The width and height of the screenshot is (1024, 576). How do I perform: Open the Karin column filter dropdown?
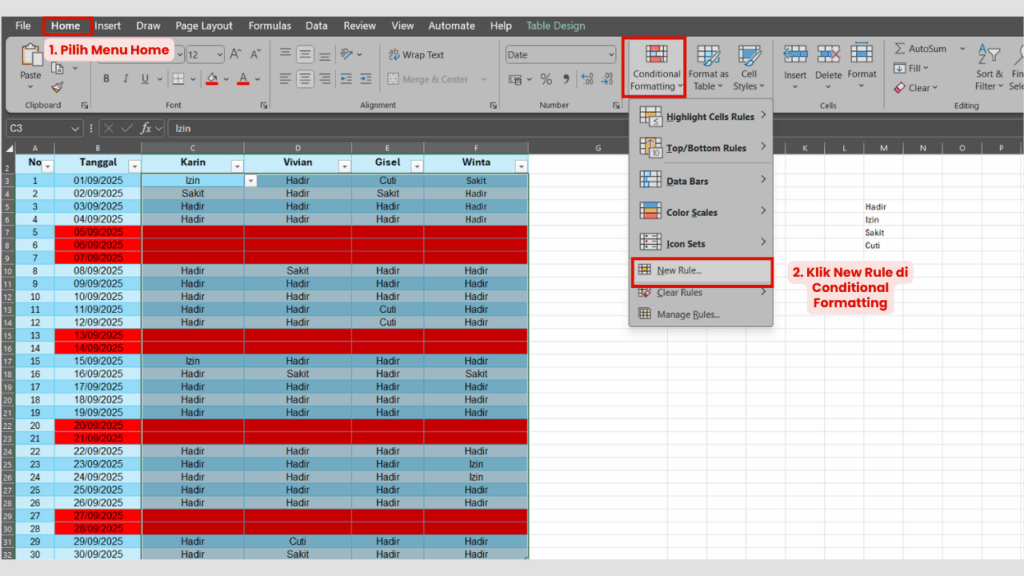pyautogui.click(x=237, y=166)
